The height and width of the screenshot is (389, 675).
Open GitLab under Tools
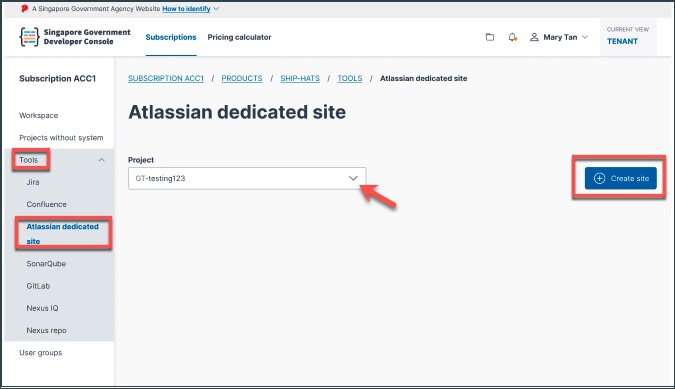click(38, 286)
